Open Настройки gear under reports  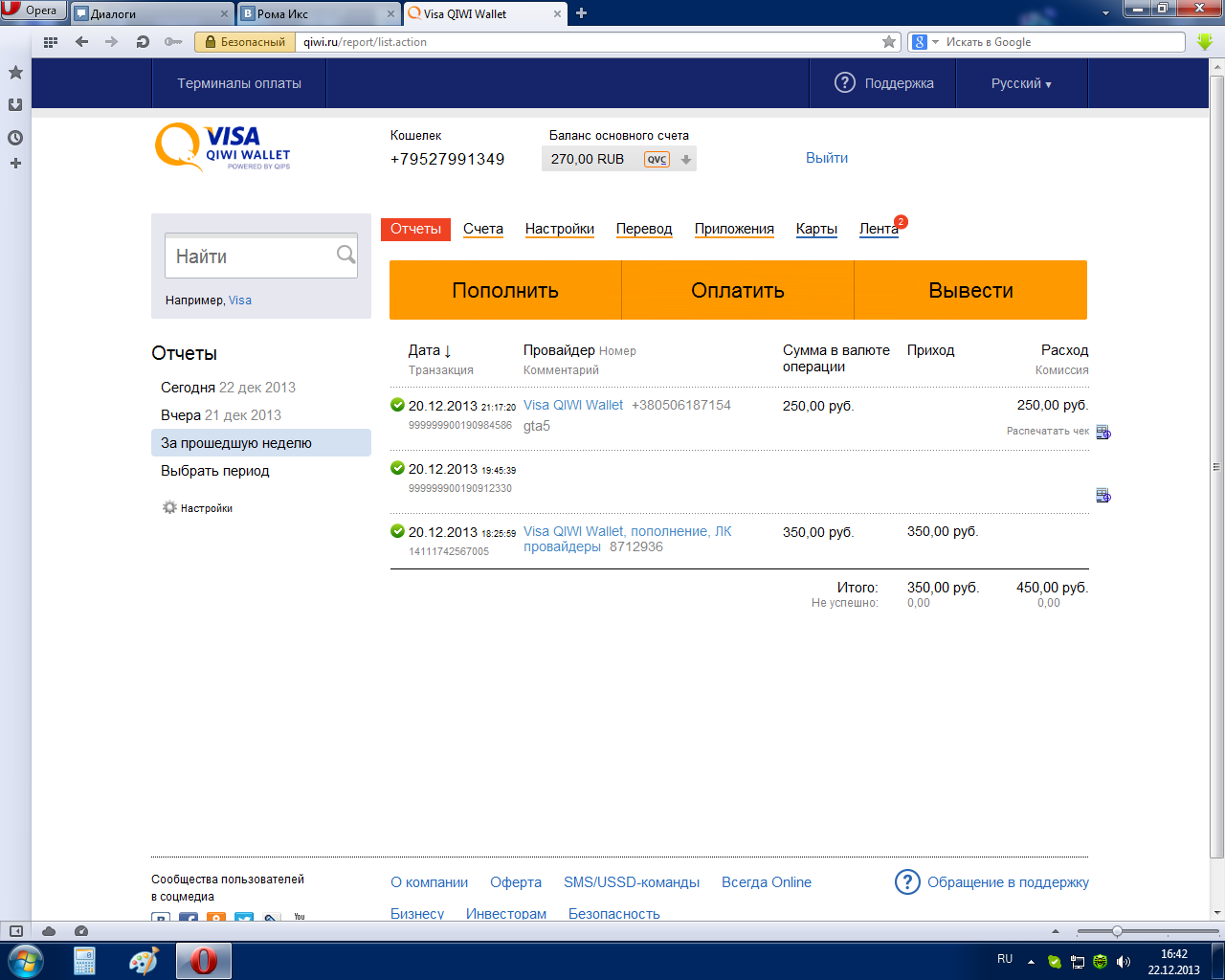(x=197, y=508)
